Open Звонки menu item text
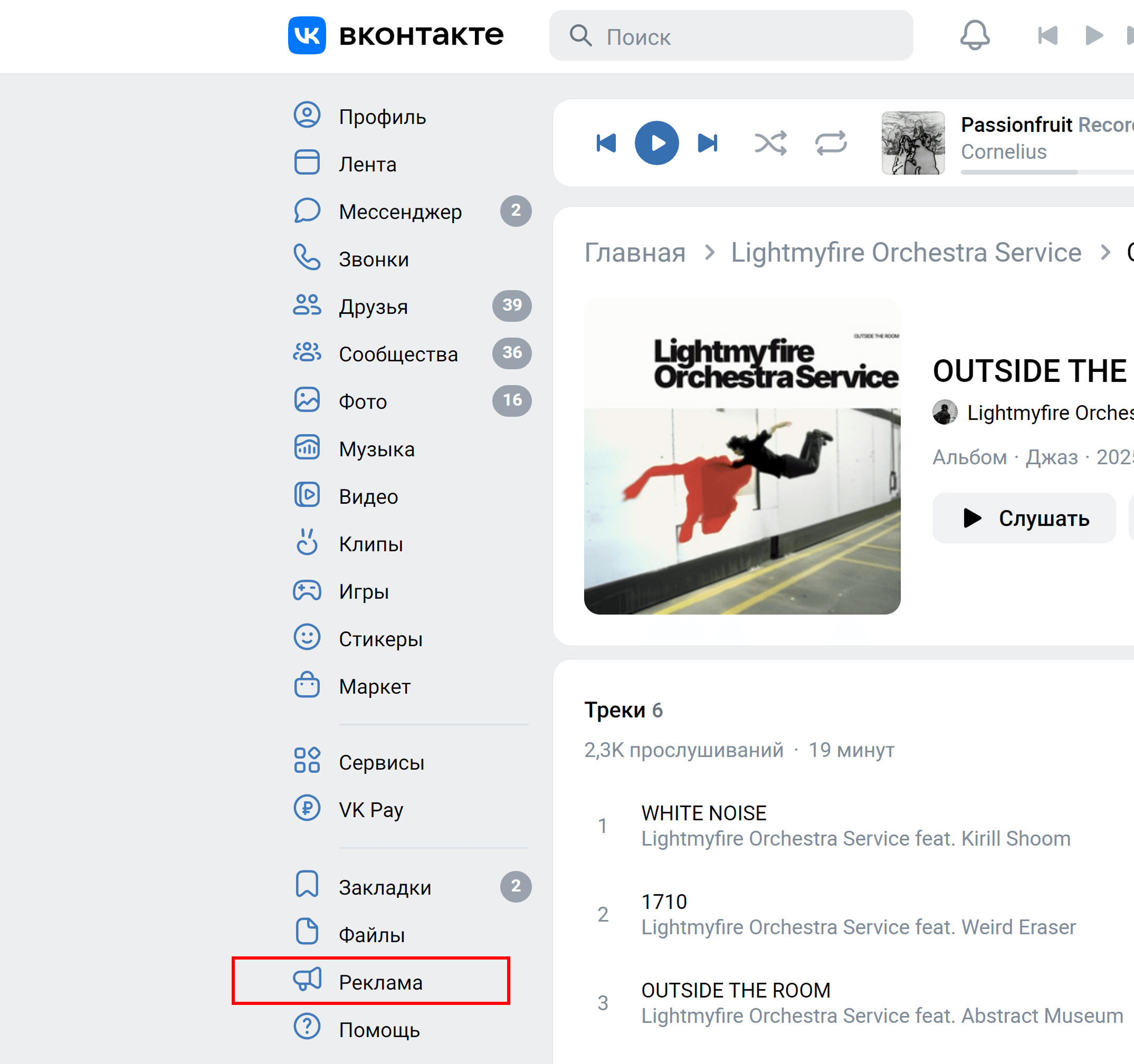This screenshot has width=1134, height=1064. point(374,260)
